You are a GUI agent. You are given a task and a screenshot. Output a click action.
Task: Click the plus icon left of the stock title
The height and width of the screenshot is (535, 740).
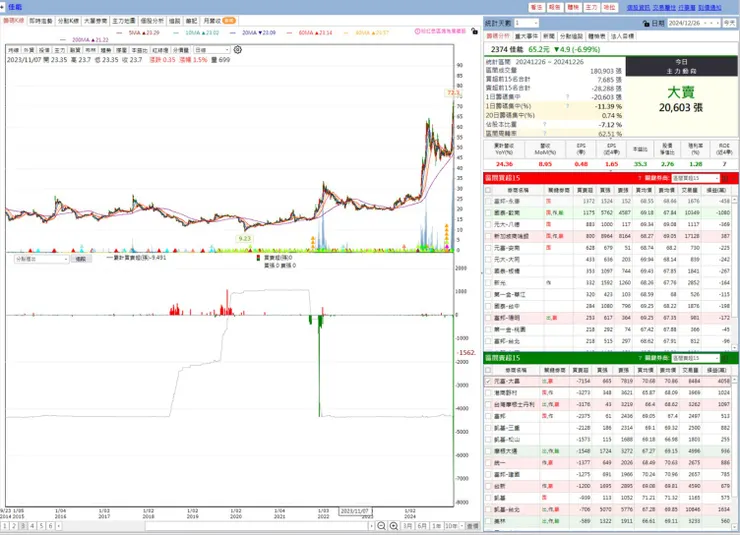(x=2, y=7)
